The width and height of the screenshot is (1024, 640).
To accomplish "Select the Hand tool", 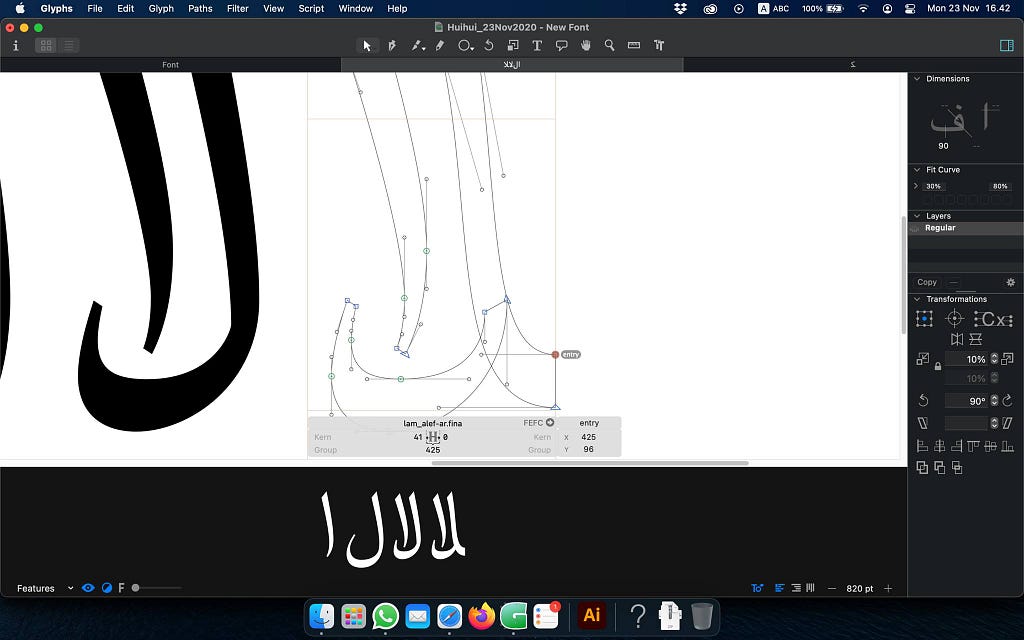I will pyautogui.click(x=586, y=45).
